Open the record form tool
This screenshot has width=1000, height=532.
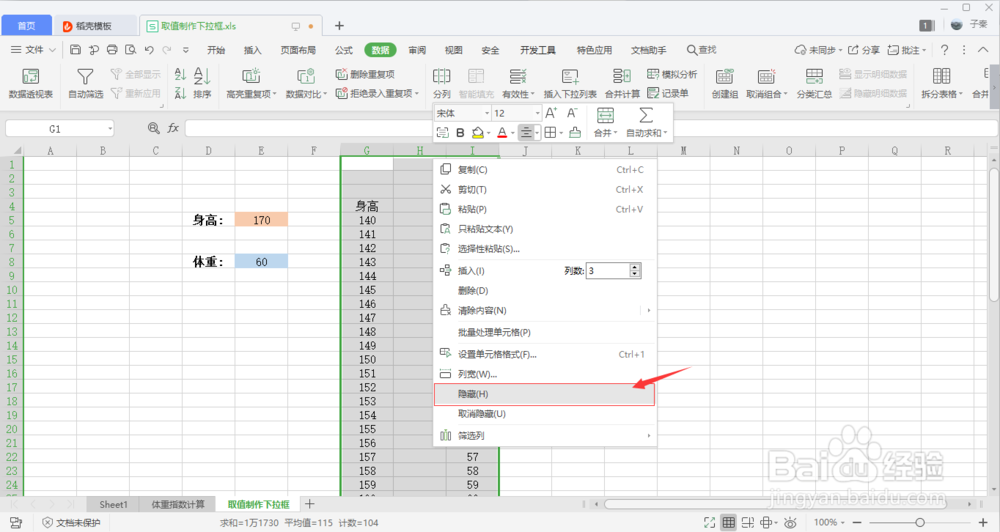point(668,93)
